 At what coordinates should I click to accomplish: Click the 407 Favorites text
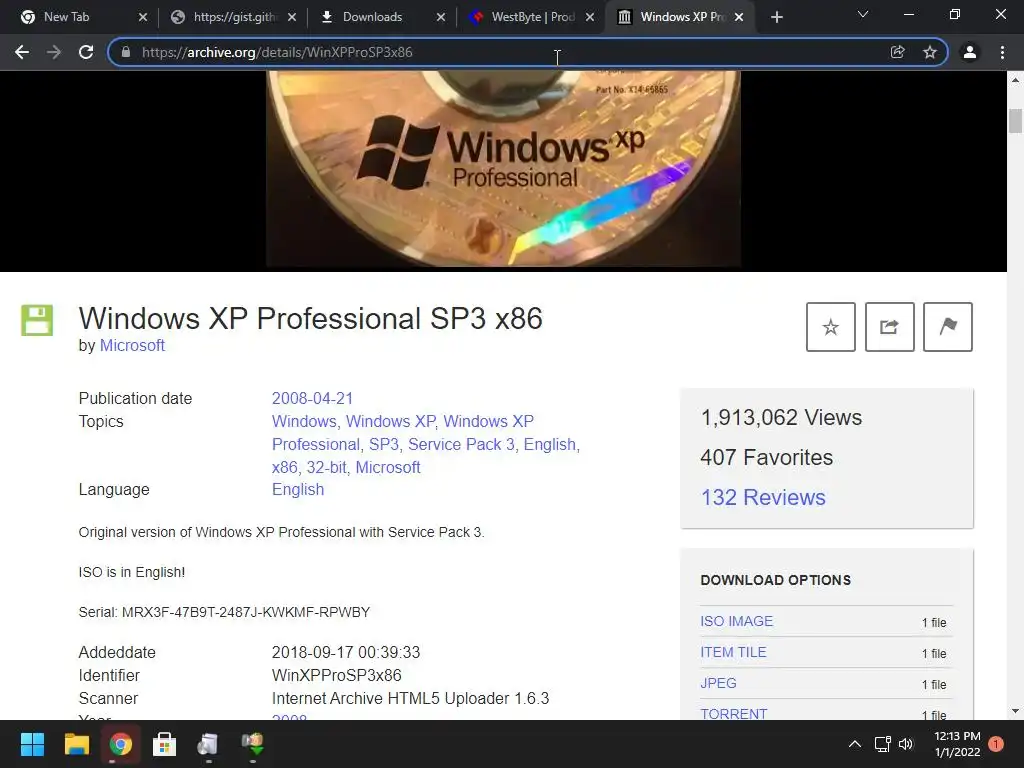pyautogui.click(x=767, y=457)
